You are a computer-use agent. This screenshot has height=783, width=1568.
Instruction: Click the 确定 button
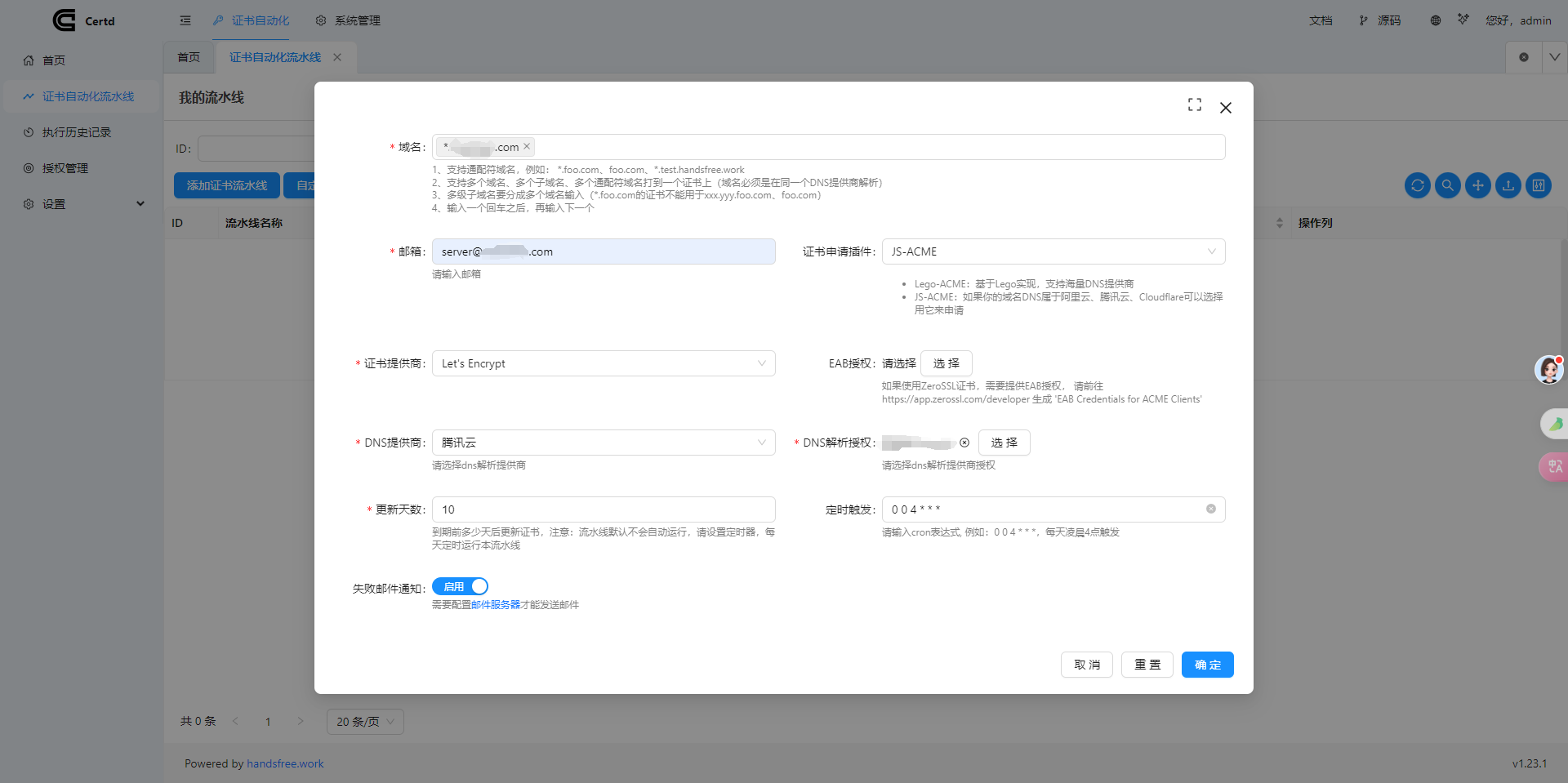(x=1208, y=665)
